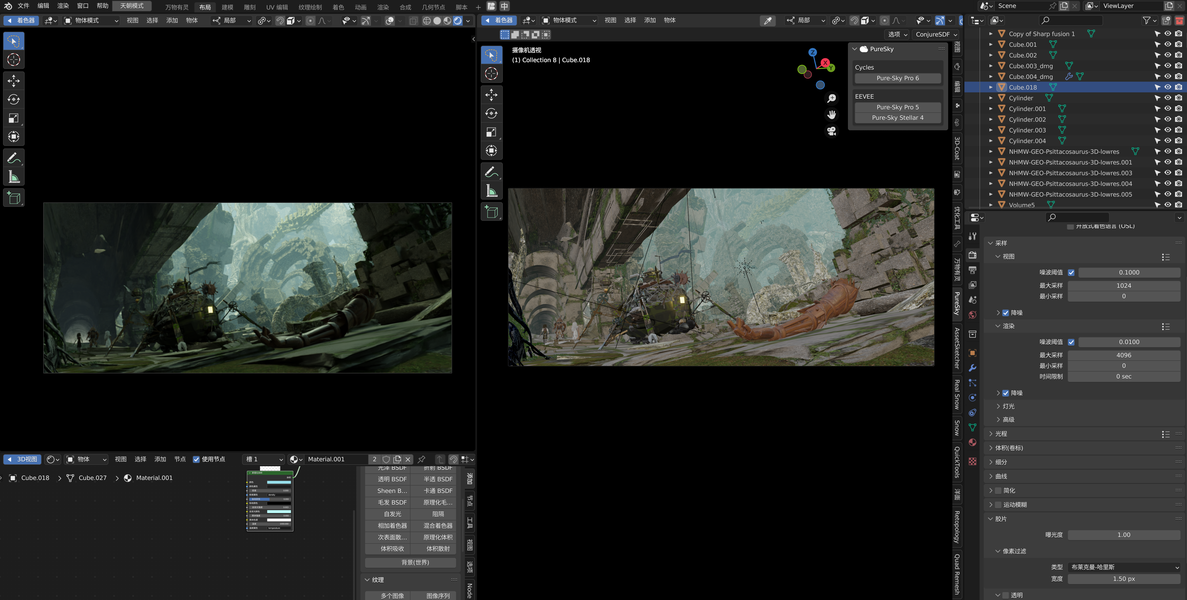Open the ConjureSDF dropdown
Screen dimensions: 1187x600
[936, 35]
